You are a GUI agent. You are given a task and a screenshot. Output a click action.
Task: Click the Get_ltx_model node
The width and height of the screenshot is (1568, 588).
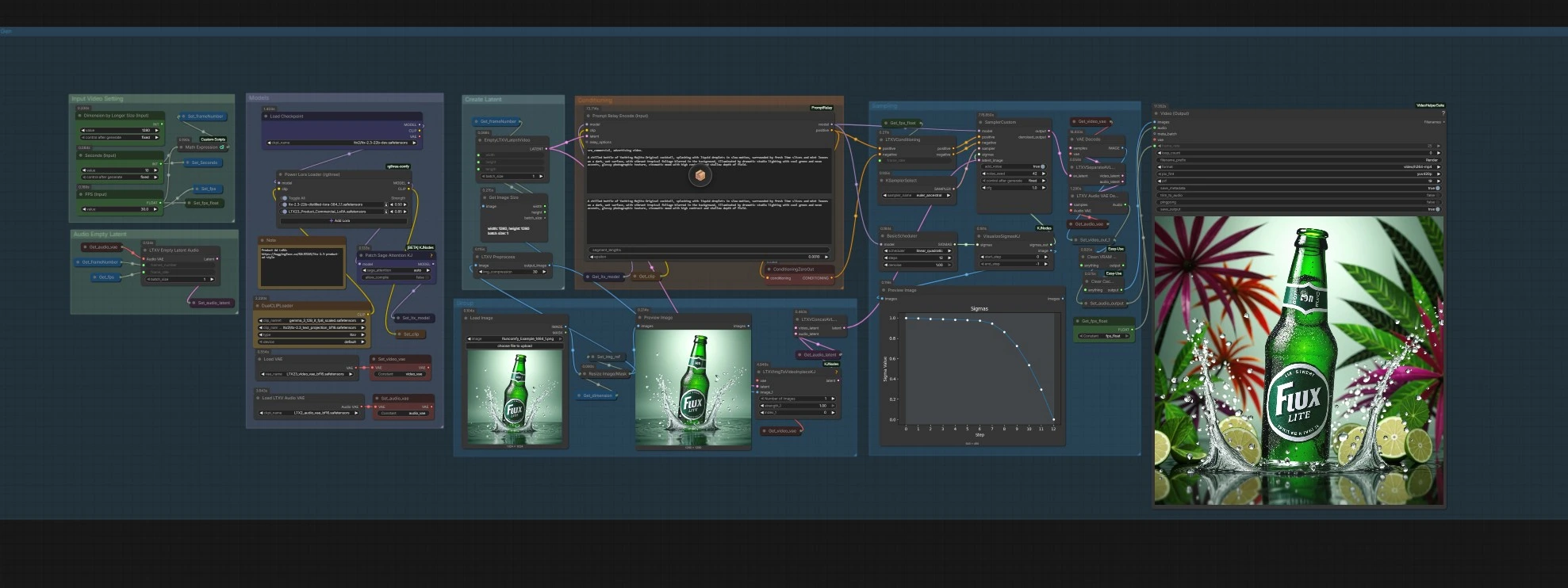point(605,277)
